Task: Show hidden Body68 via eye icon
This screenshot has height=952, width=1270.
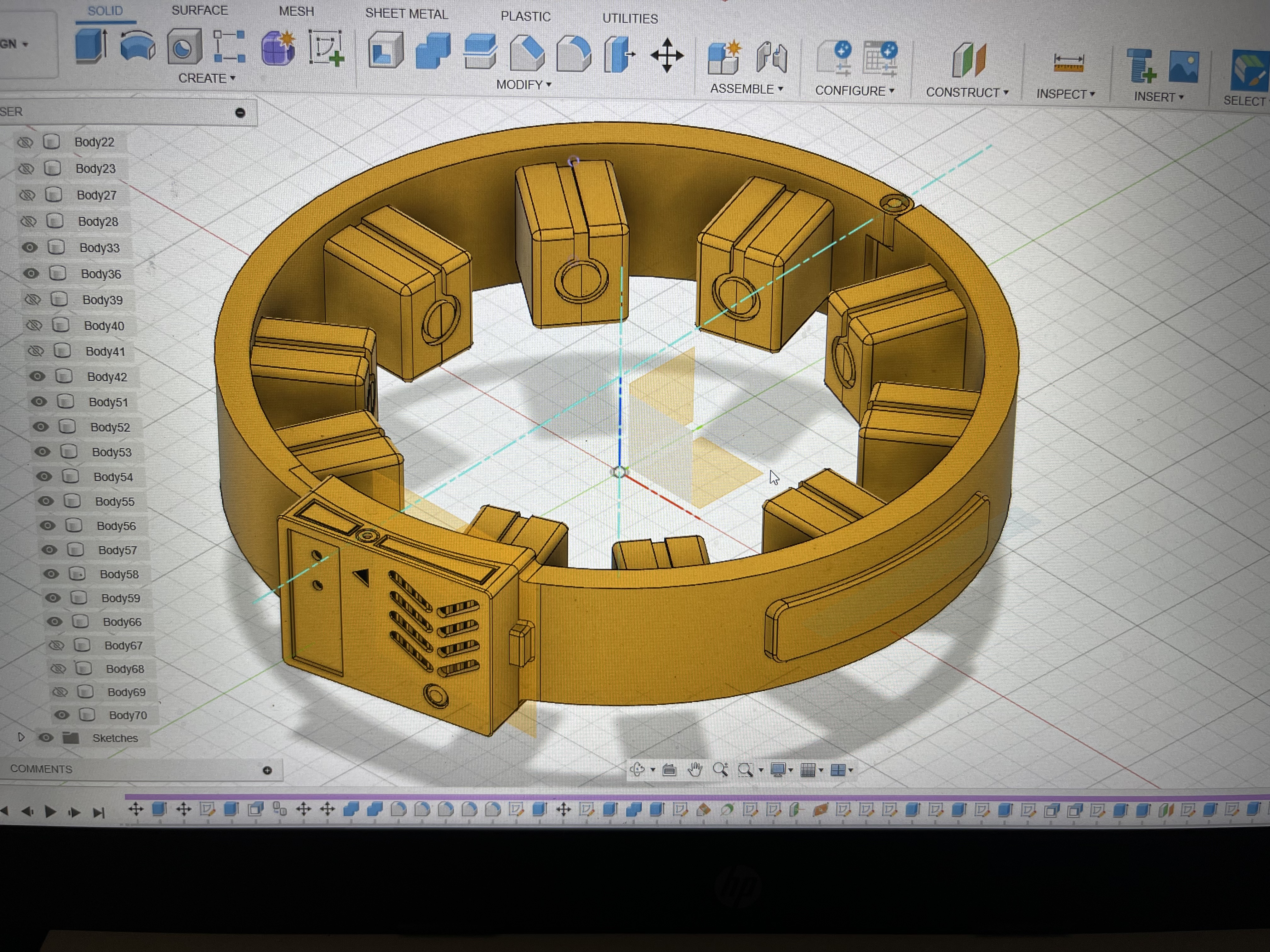Action: point(59,669)
